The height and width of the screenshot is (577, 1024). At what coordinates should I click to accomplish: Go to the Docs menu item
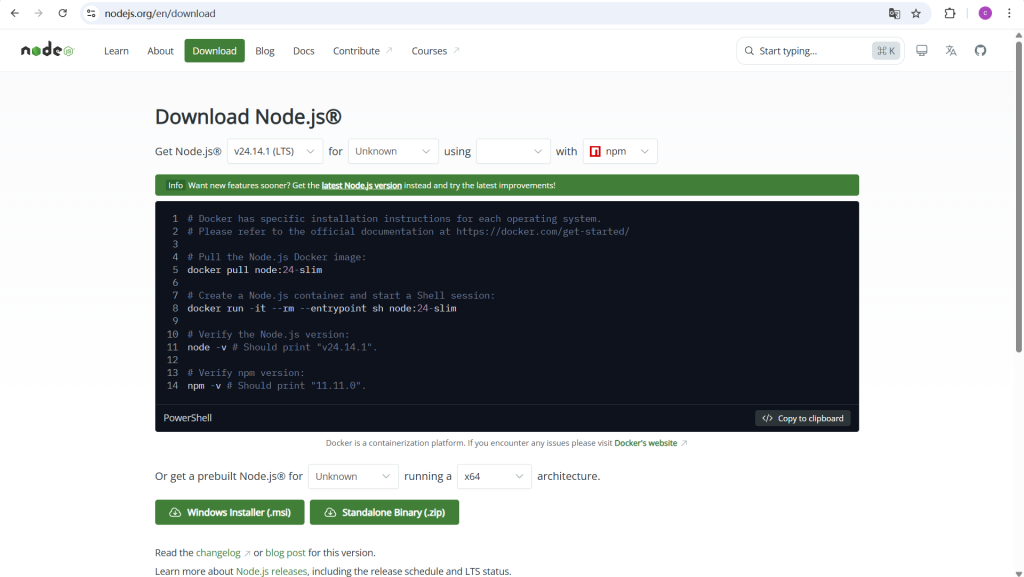click(x=303, y=51)
